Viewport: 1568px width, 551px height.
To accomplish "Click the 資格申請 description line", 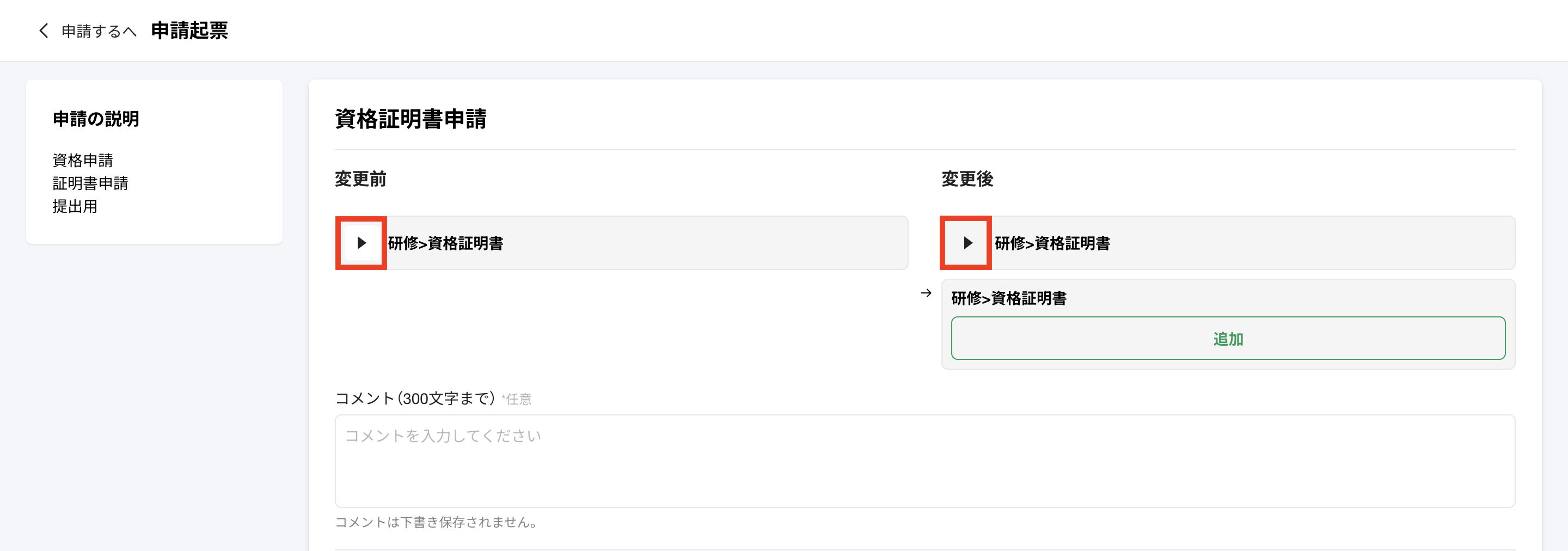I will [83, 160].
